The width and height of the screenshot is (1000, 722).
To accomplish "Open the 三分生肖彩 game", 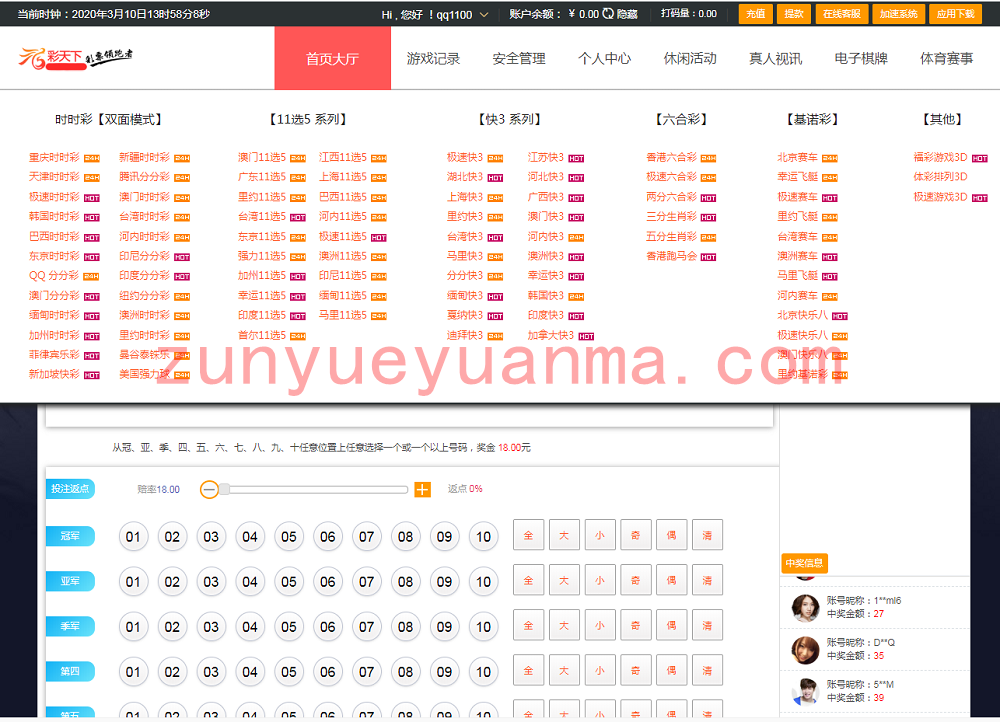I will point(672,216).
